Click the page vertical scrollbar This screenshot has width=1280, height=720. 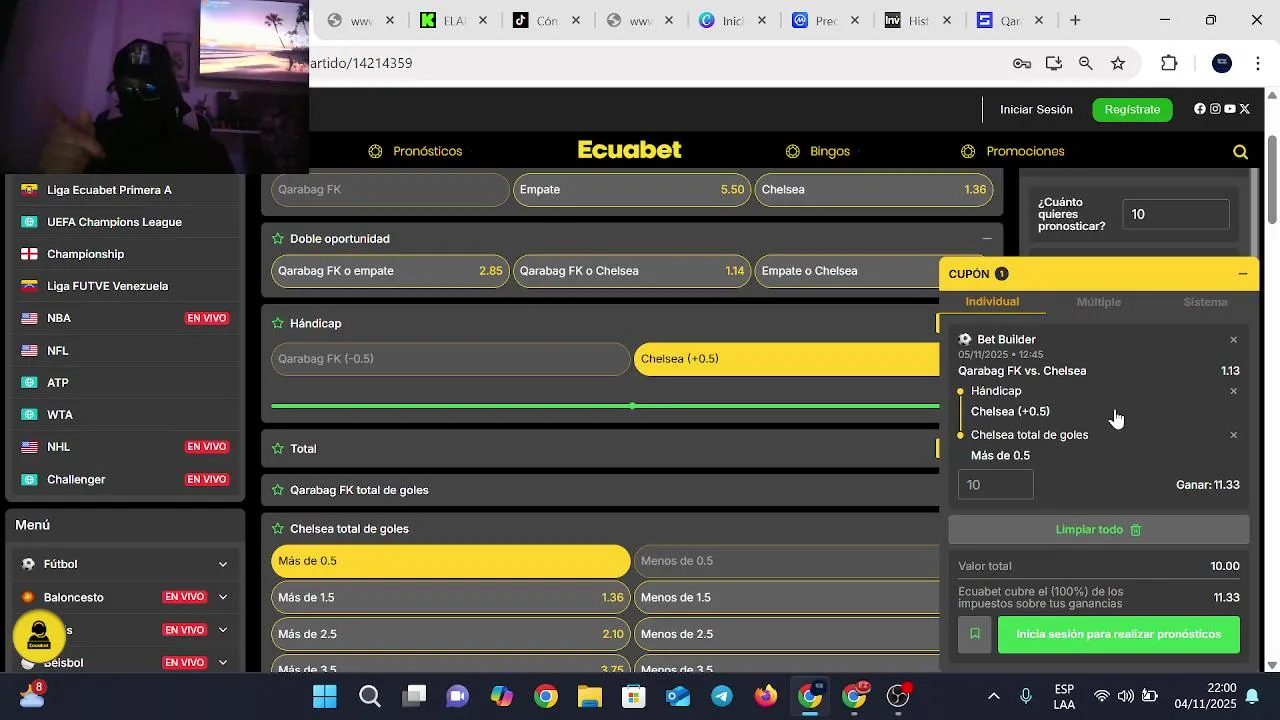(1272, 180)
